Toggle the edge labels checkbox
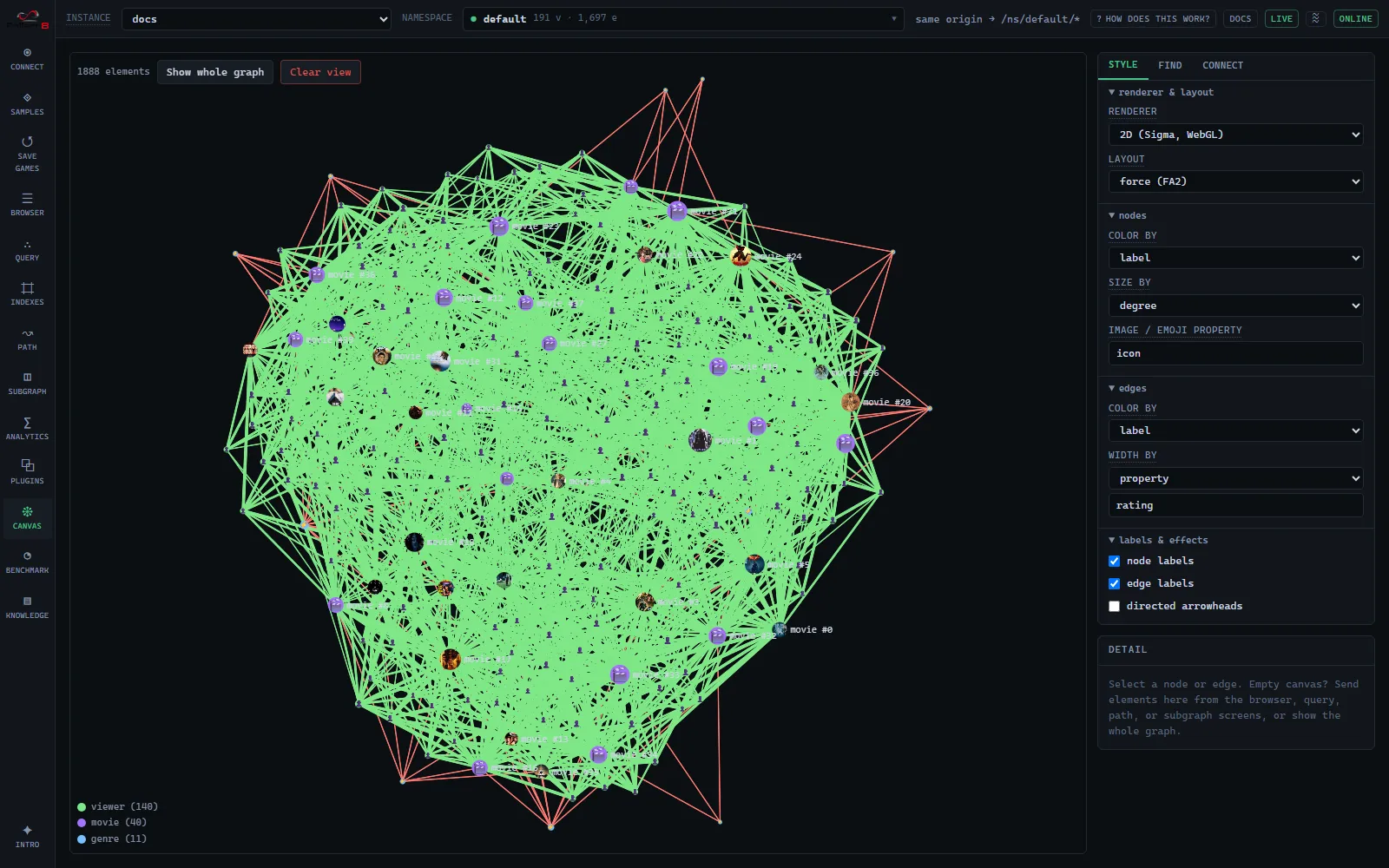This screenshot has width=1389, height=868. pos(1114,583)
